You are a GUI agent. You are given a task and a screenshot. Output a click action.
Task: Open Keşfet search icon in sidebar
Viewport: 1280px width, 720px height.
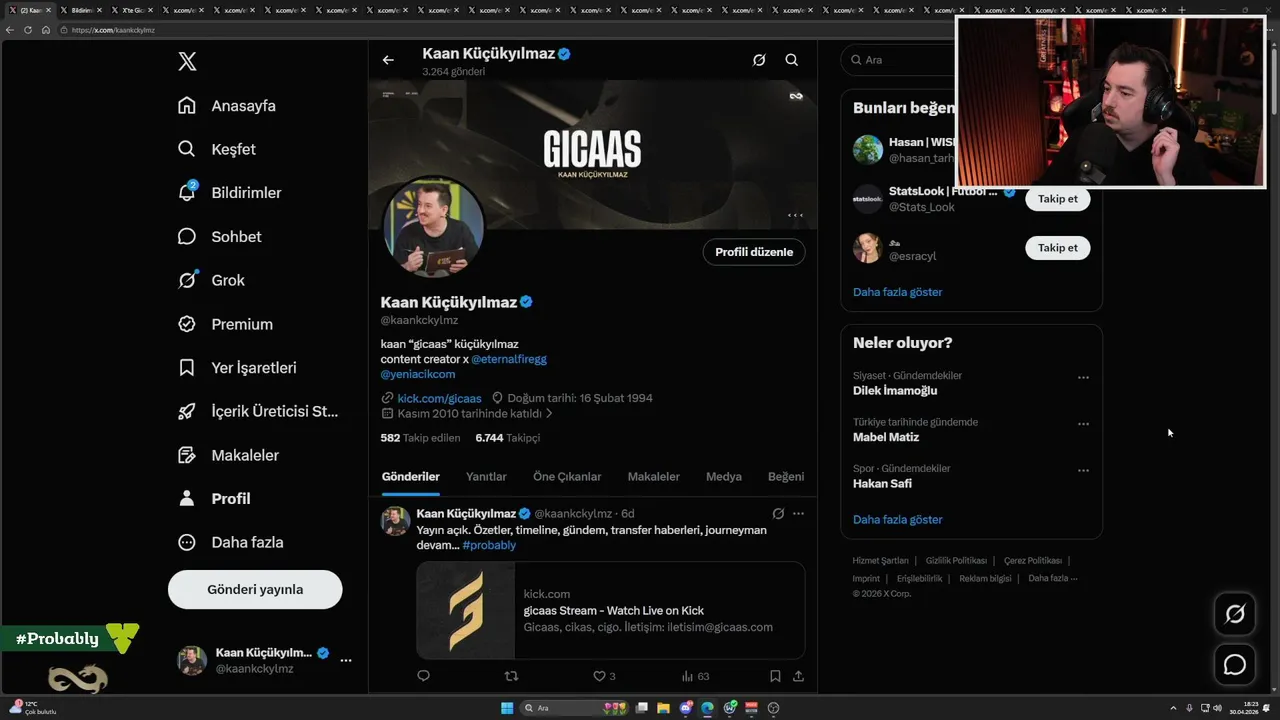187,149
